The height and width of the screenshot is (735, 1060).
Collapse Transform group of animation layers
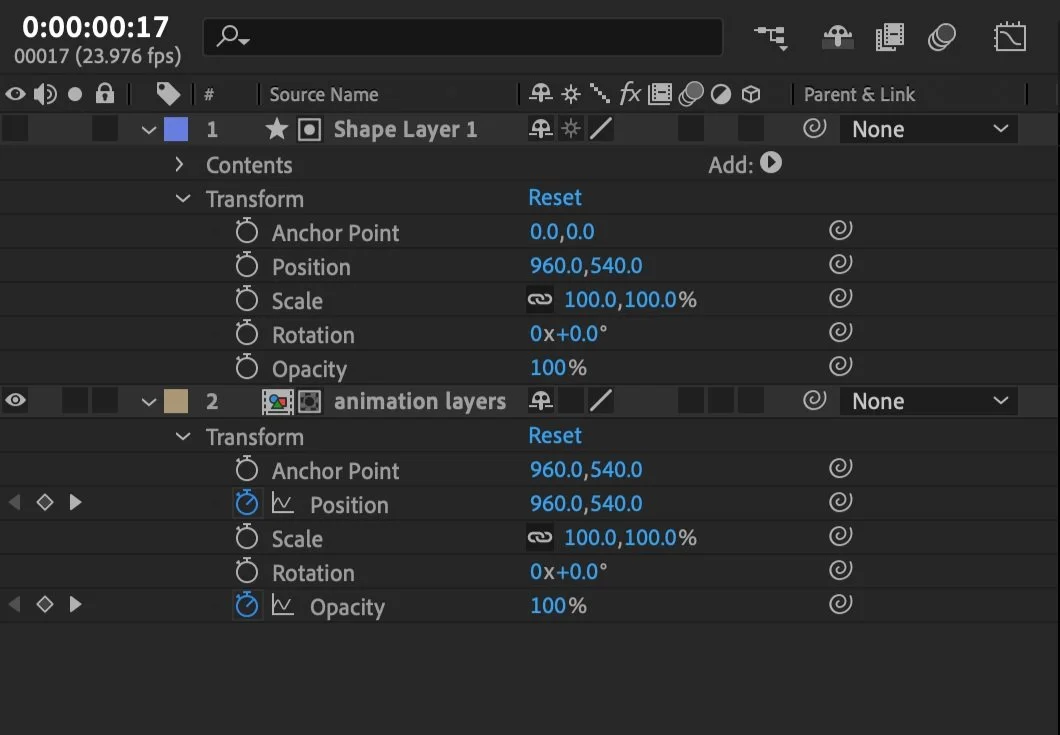[183, 437]
